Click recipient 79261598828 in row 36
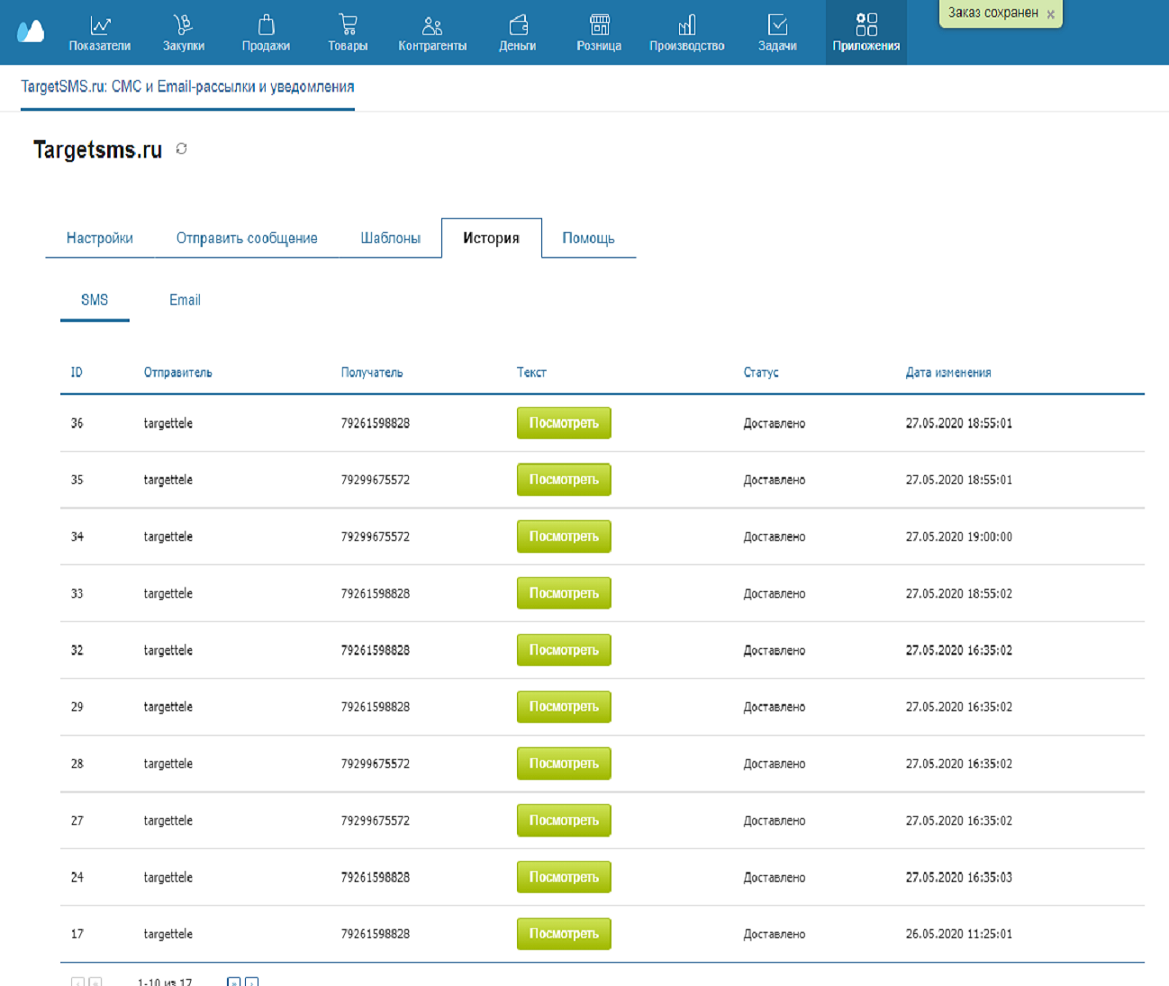Viewport: 1169px width, 986px height. [x=375, y=423]
